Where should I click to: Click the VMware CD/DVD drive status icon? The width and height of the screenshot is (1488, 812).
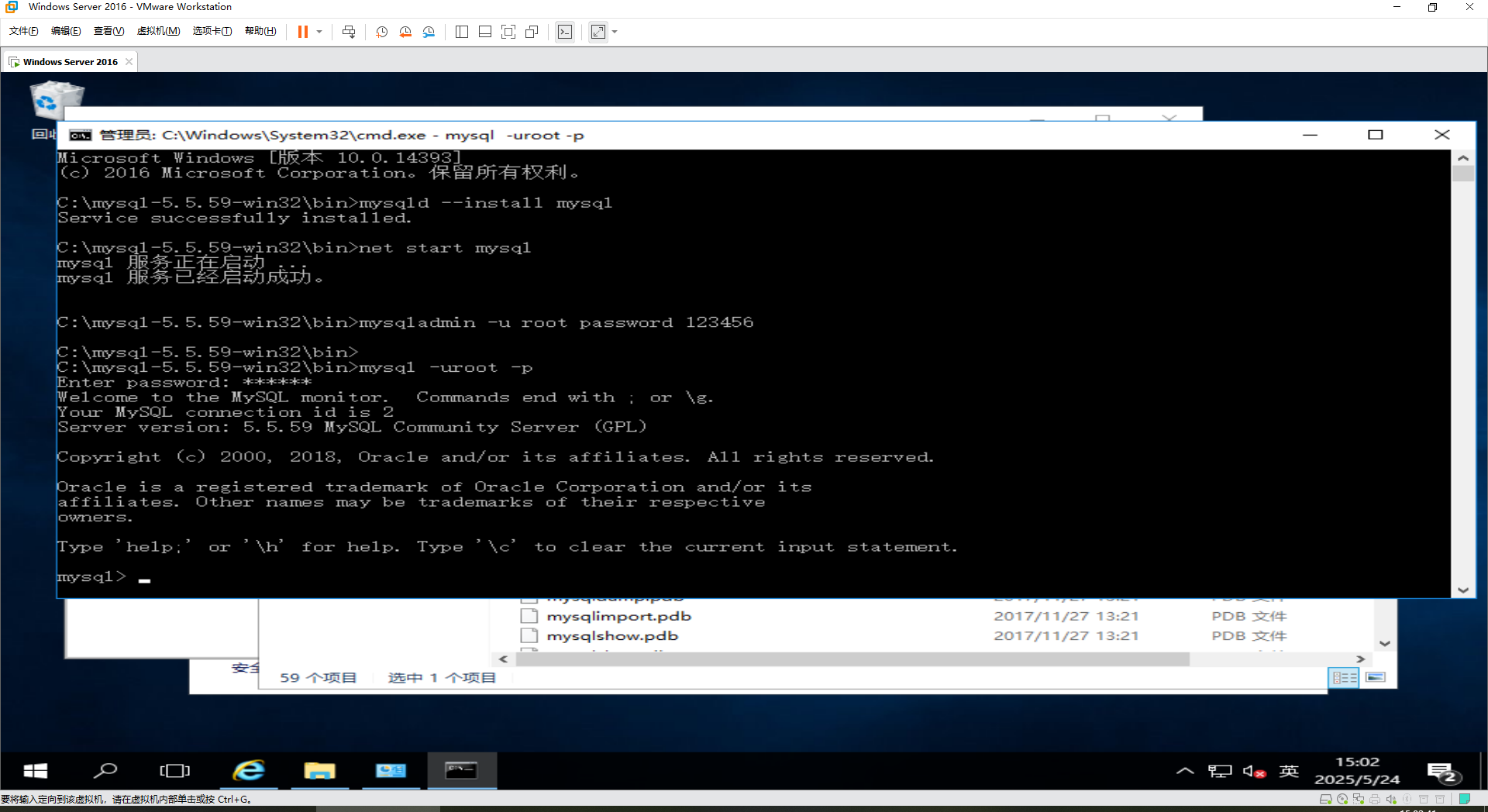[1342, 799]
